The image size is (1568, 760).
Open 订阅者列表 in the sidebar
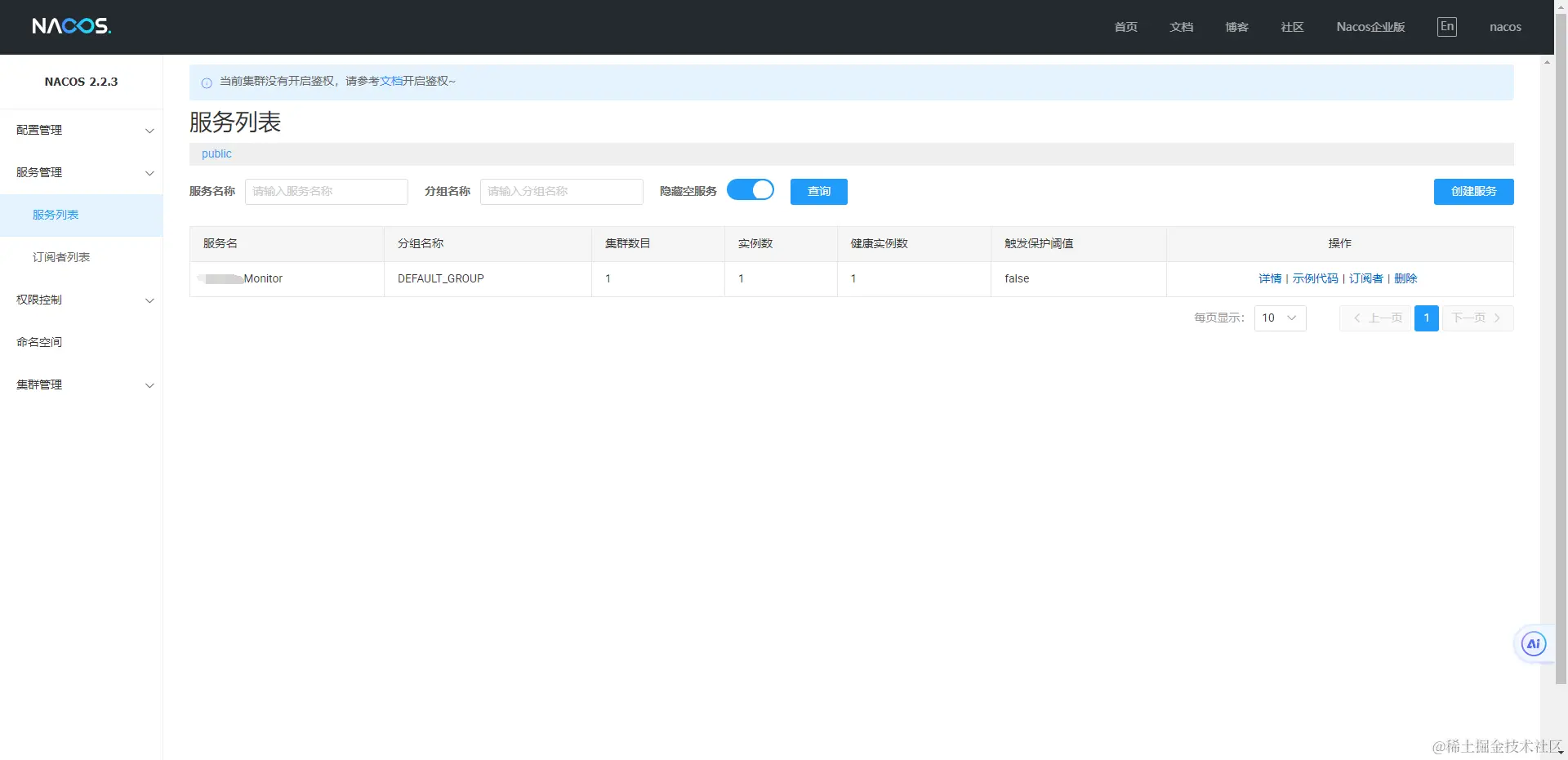tap(82, 257)
